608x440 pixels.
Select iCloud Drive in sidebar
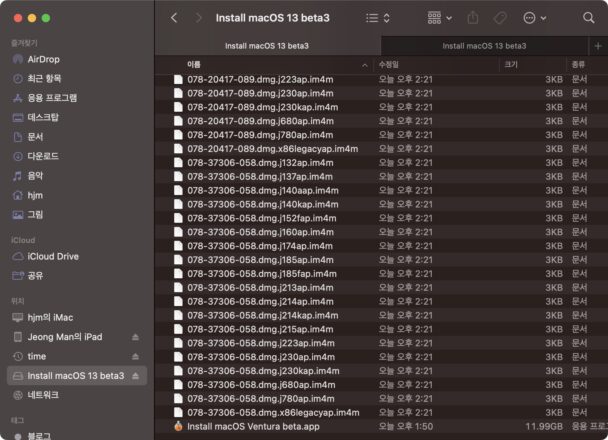53,256
